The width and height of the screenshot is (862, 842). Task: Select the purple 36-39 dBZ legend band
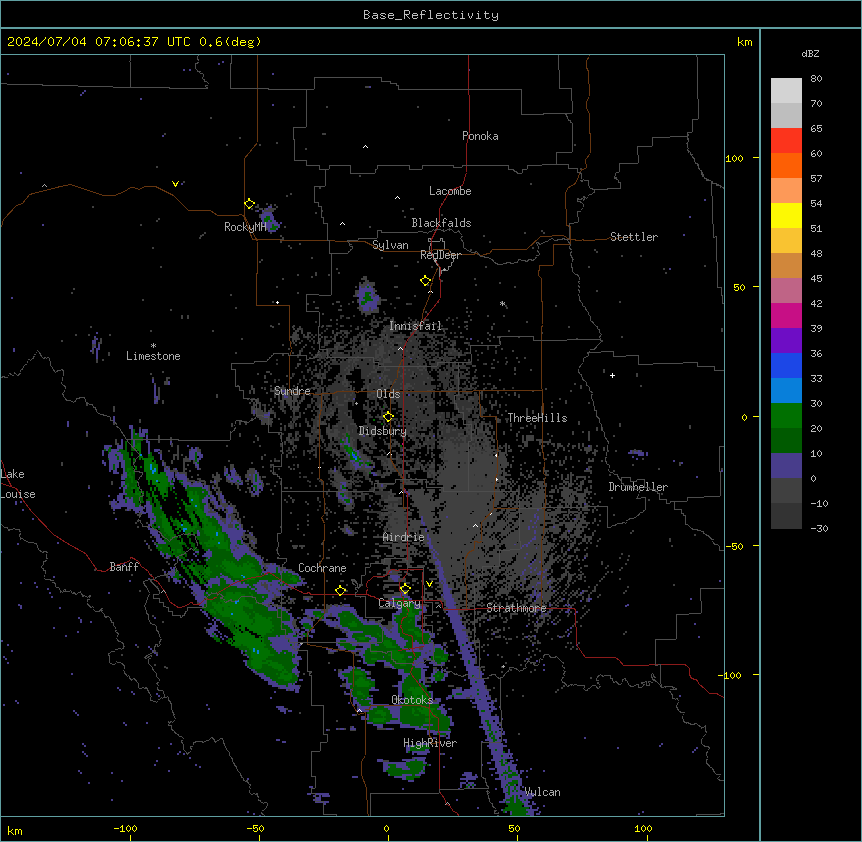(786, 341)
